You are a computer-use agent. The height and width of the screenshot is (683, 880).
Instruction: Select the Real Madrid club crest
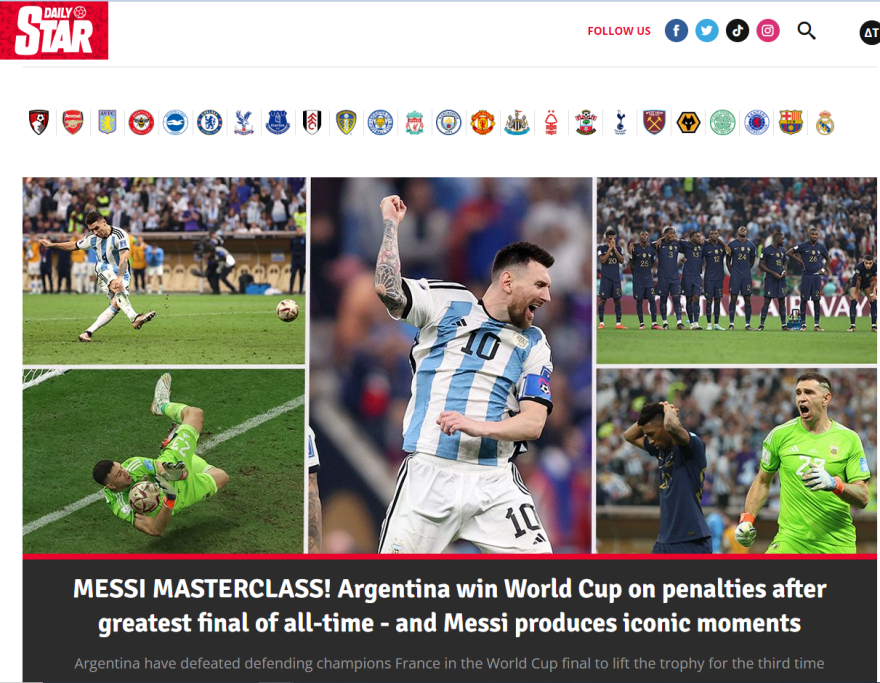[824, 122]
